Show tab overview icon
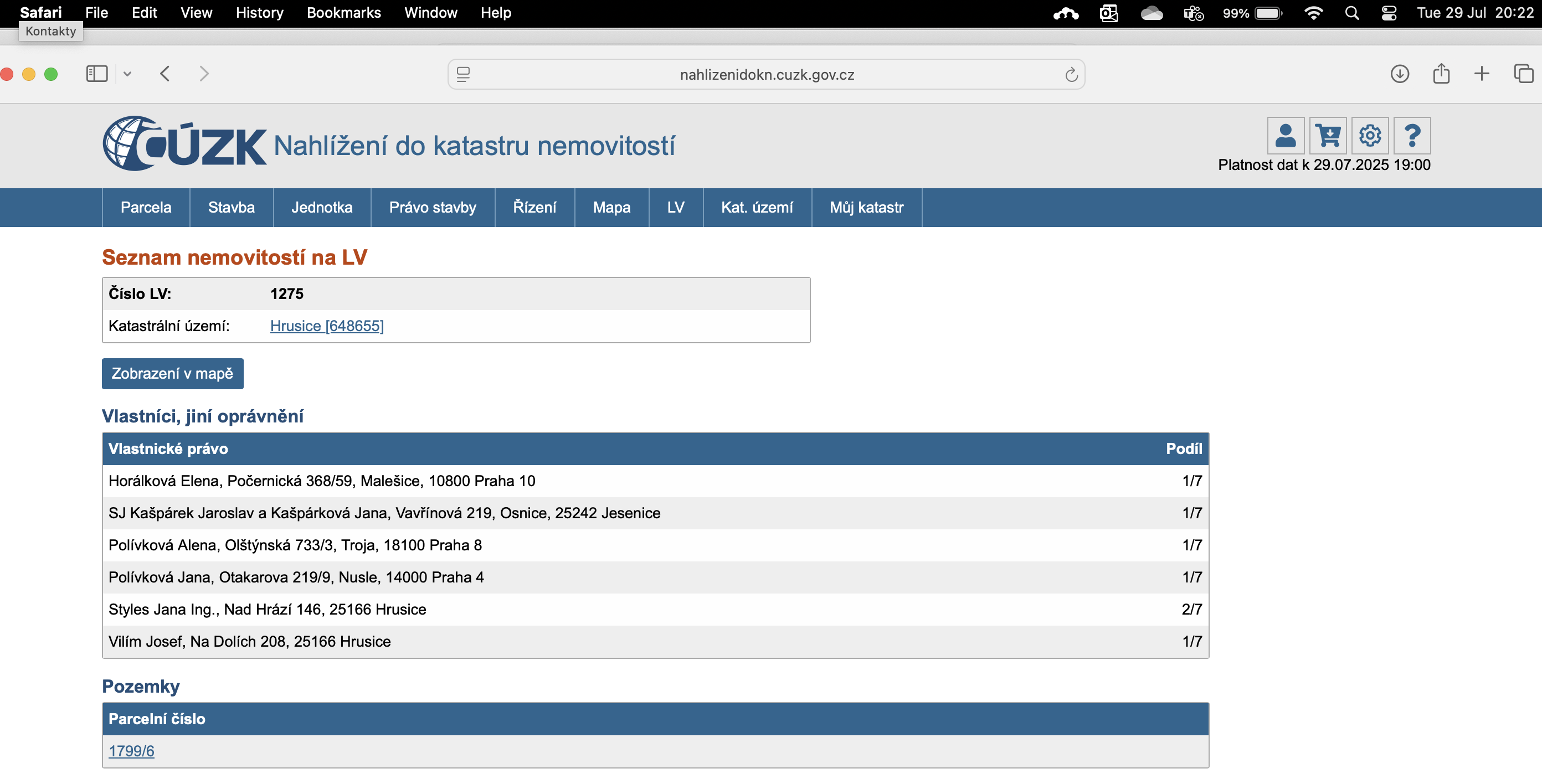This screenshot has width=1542, height=784. [1523, 74]
